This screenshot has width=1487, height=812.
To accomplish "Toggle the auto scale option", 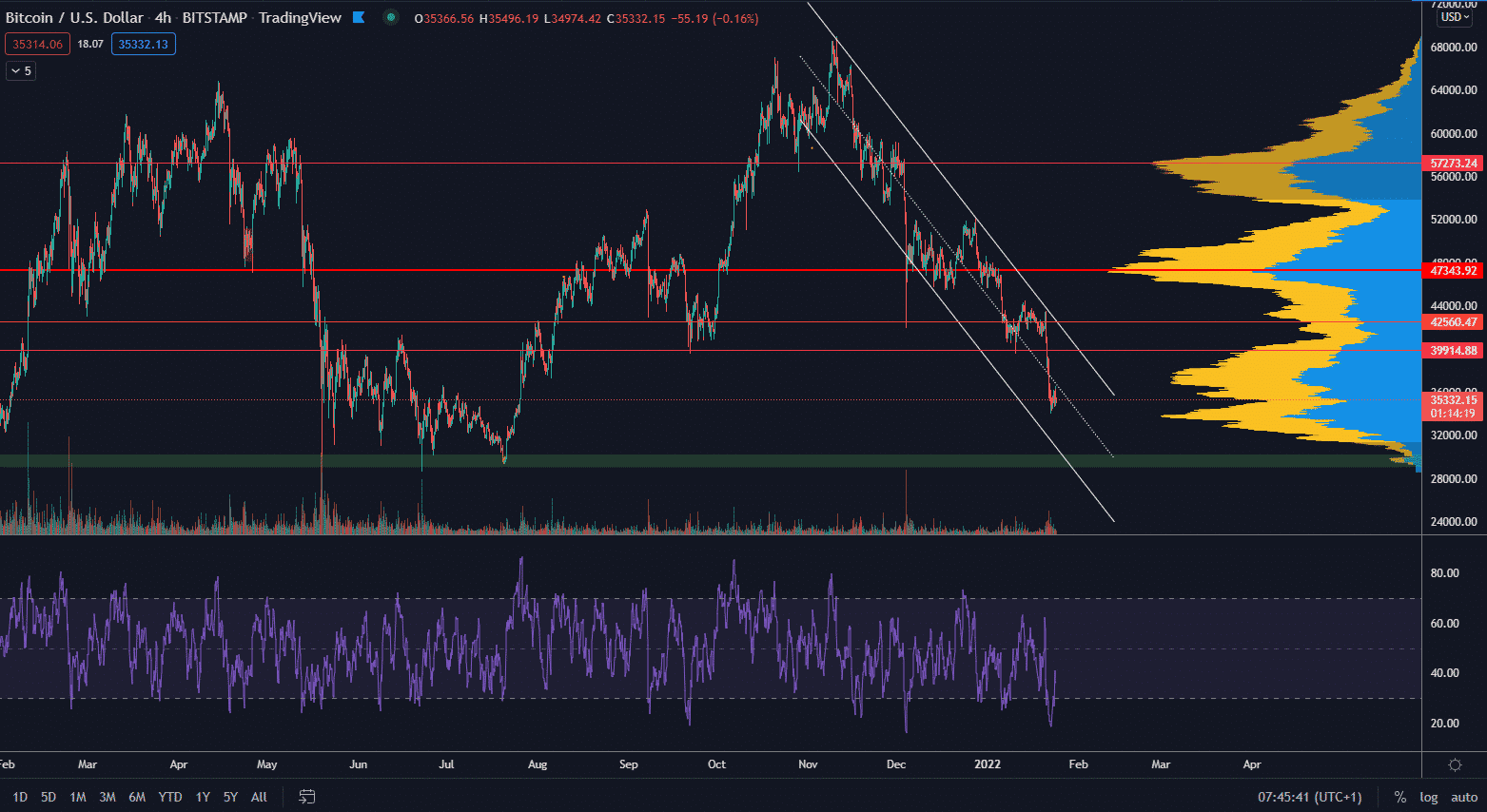I will [1464, 797].
